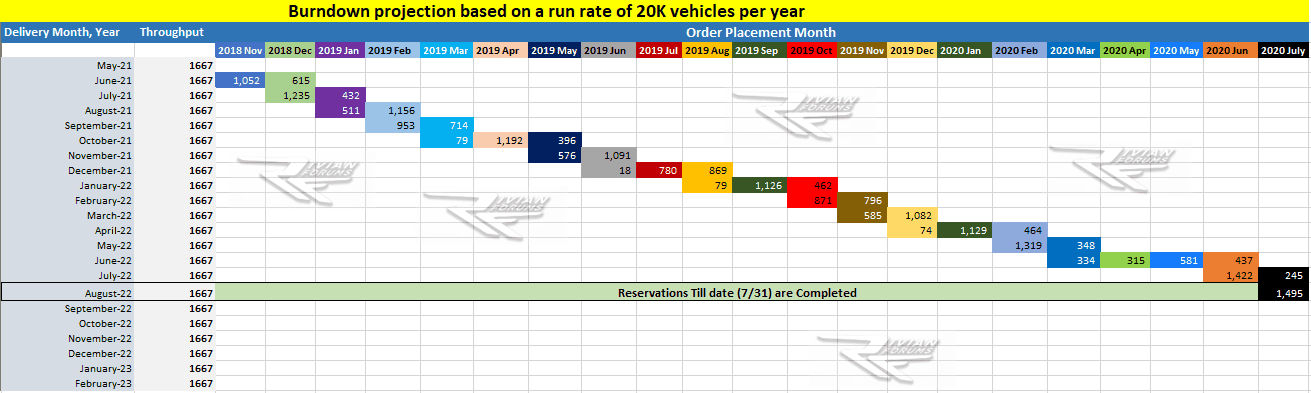This screenshot has height=393, width=1311.
Task: Select the purple cell showing 511
Action: [340, 110]
